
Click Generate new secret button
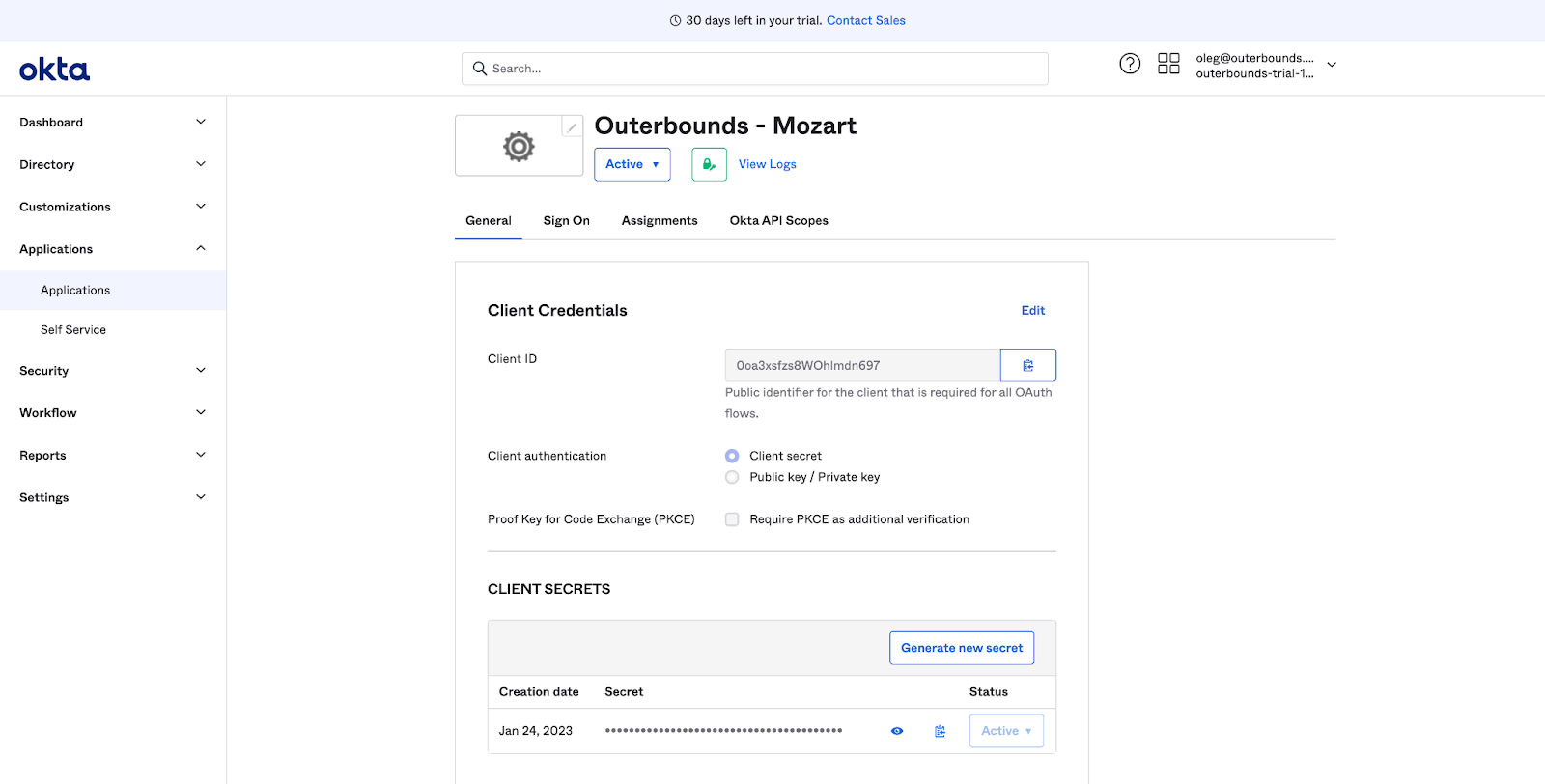click(x=962, y=648)
